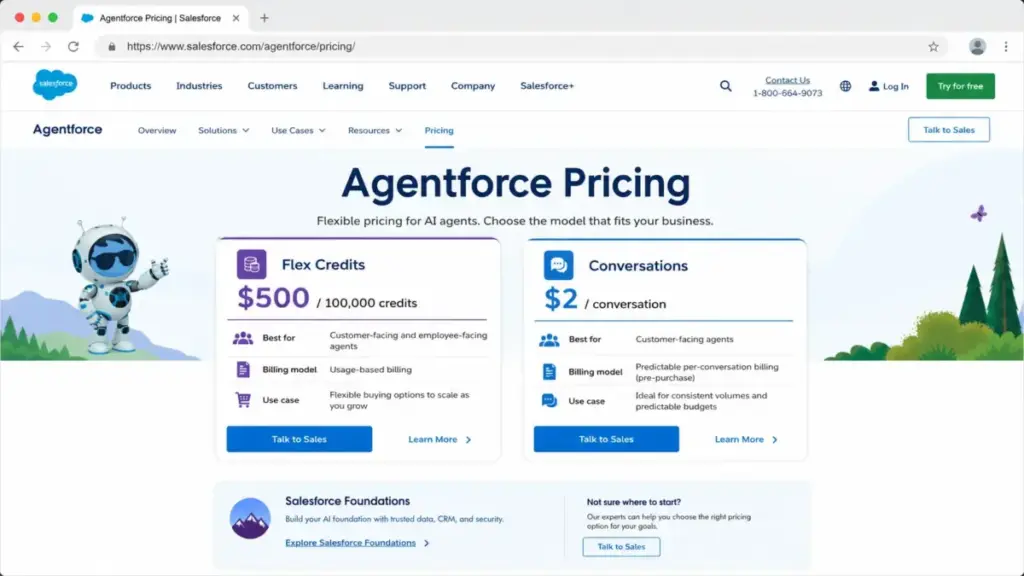This screenshot has width=1024, height=576.
Task: Click the browser back arrow
Action: (18, 46)
